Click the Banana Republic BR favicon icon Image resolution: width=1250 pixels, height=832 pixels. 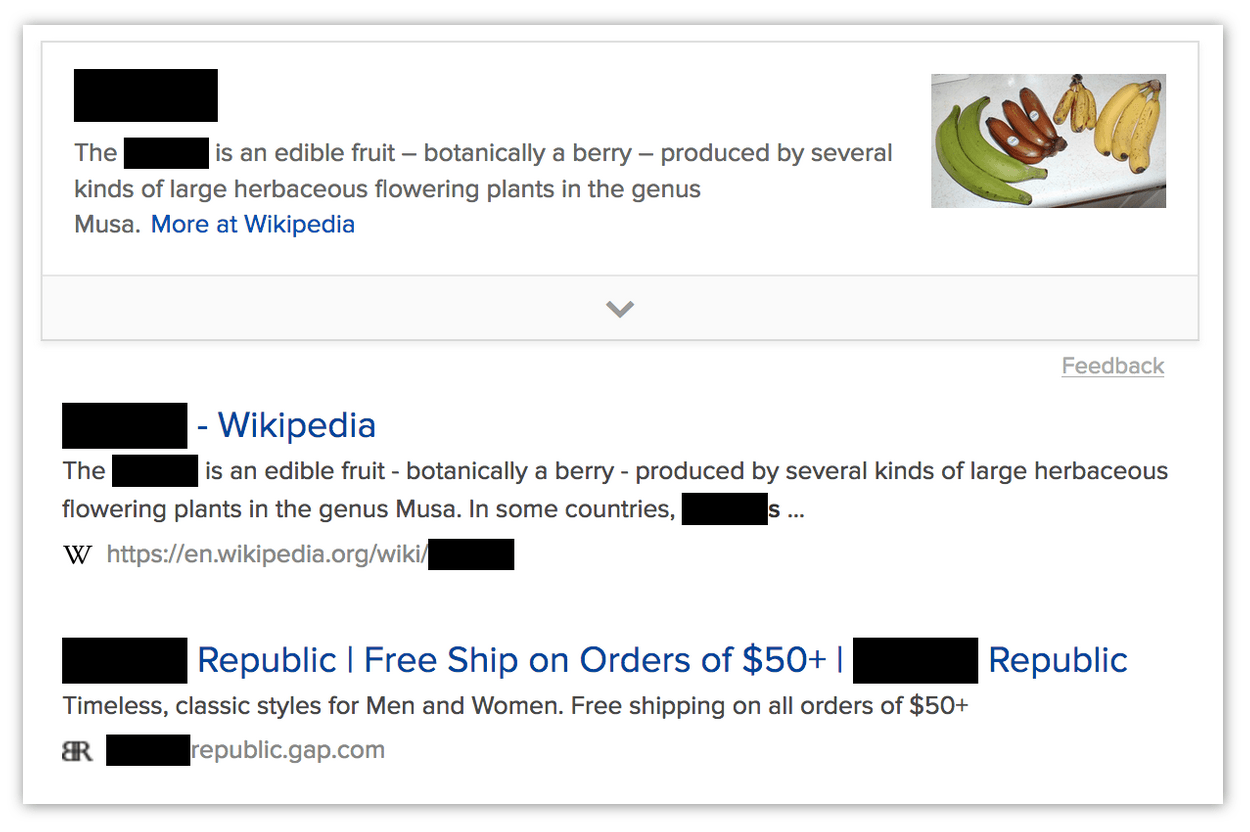77,750
